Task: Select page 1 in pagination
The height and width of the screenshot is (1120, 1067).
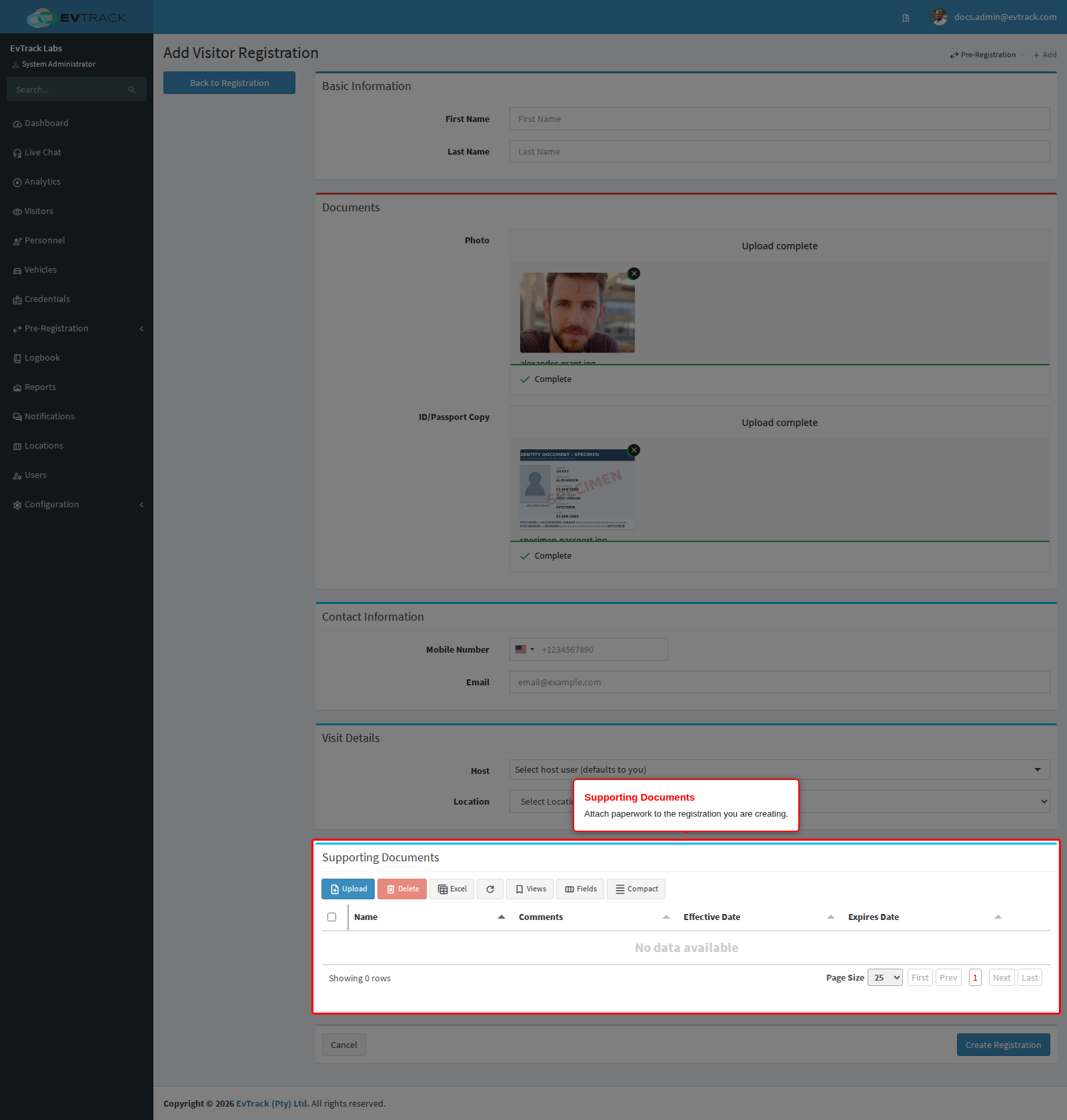Action: [975, 977]
